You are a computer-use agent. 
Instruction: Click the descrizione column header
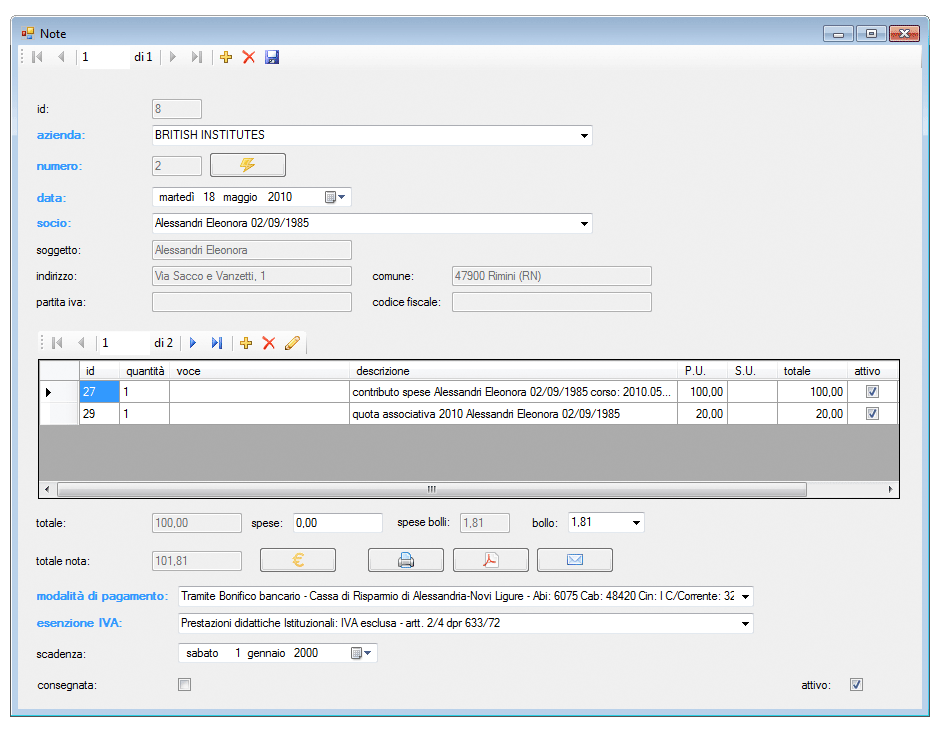[513, 371]
